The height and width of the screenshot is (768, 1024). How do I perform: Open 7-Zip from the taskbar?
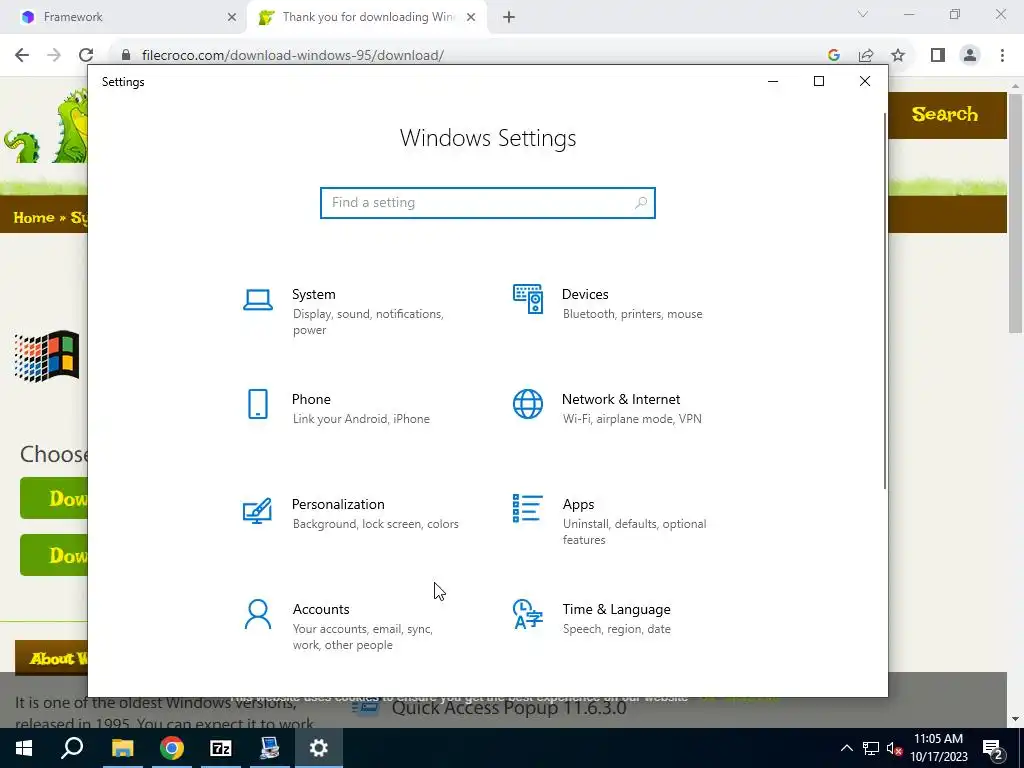coord(220,748)
